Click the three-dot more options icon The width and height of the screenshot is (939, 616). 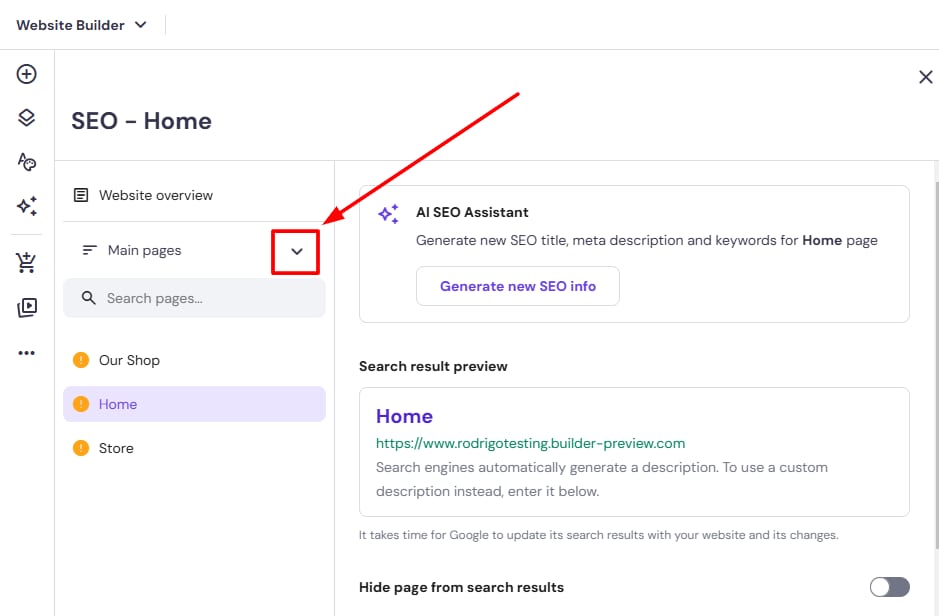(27, 353)
